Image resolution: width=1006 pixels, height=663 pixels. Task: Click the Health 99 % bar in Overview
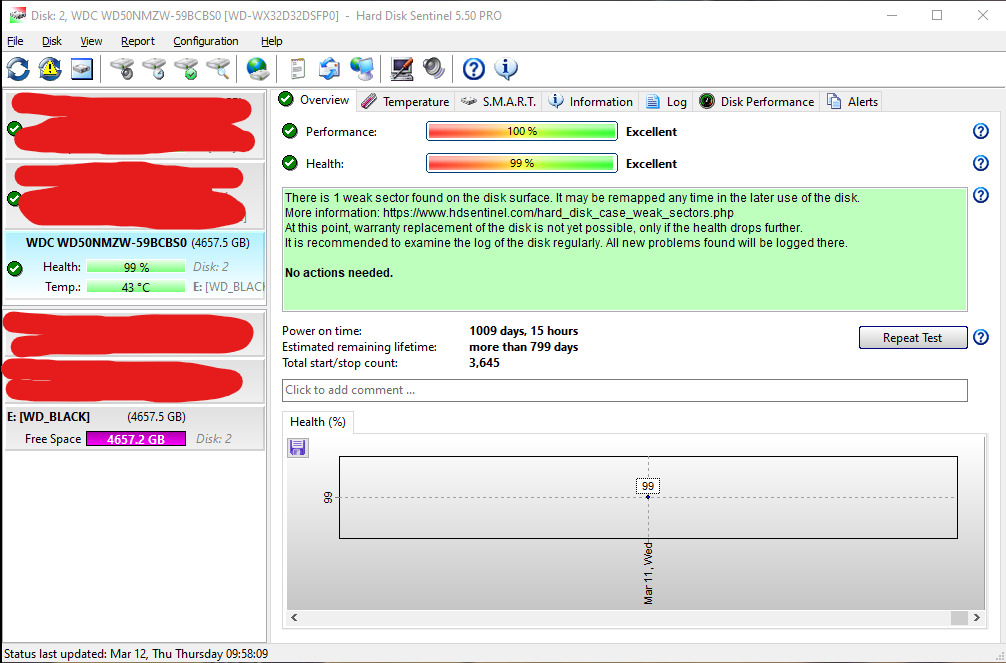tap(522, 163)
